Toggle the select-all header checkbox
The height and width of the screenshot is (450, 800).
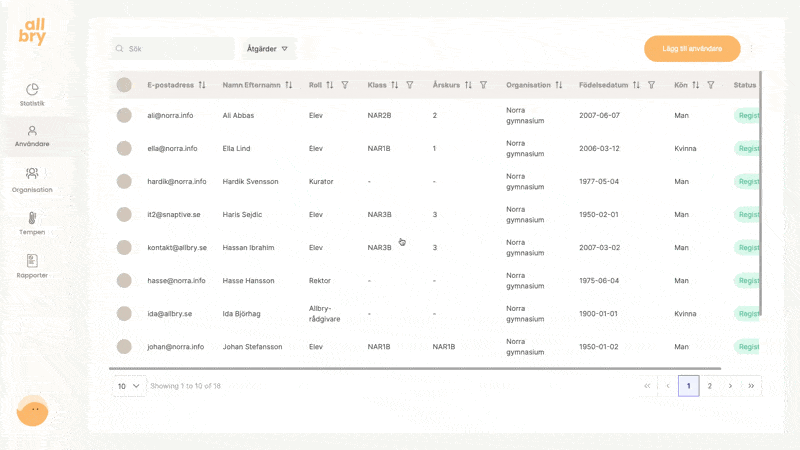[x=124, y=85]
